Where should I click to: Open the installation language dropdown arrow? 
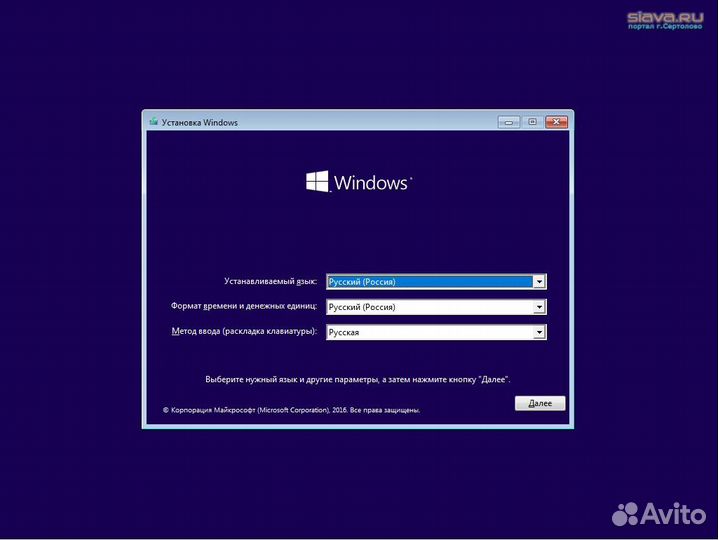click(539, 282)
